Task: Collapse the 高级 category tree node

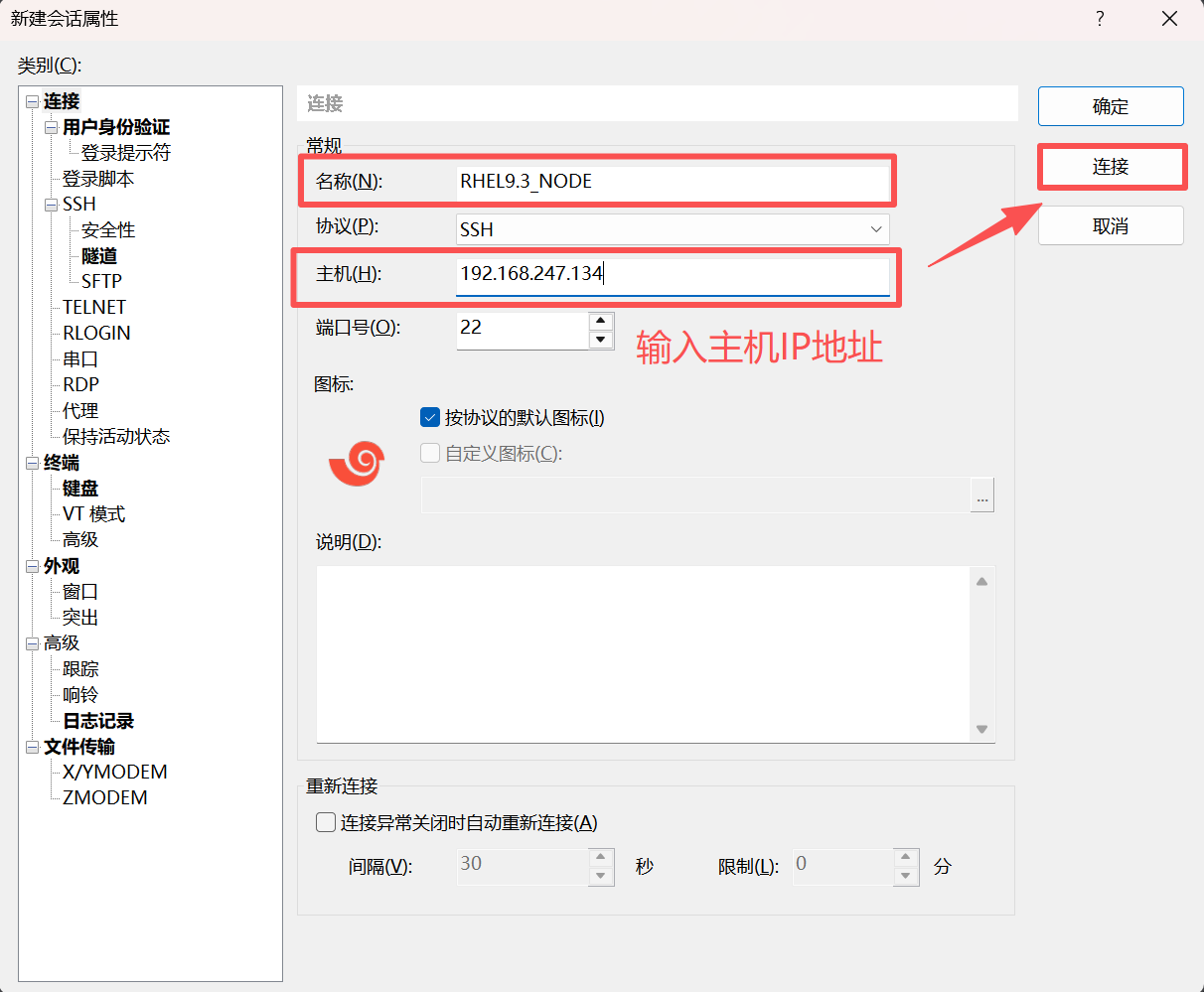Action: pos(32,643)
